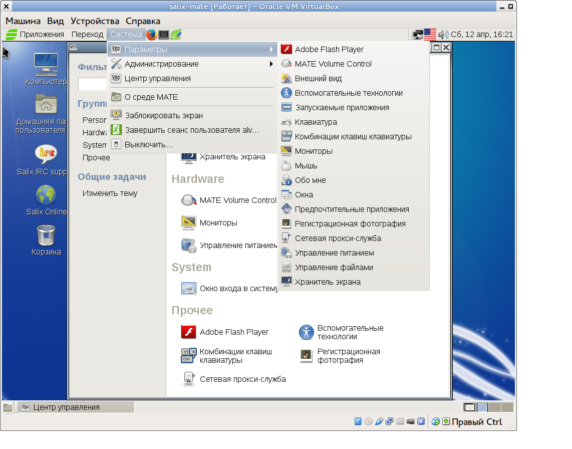
Task: Select Внешний вид in the submenu
Action: click(354, 78)
